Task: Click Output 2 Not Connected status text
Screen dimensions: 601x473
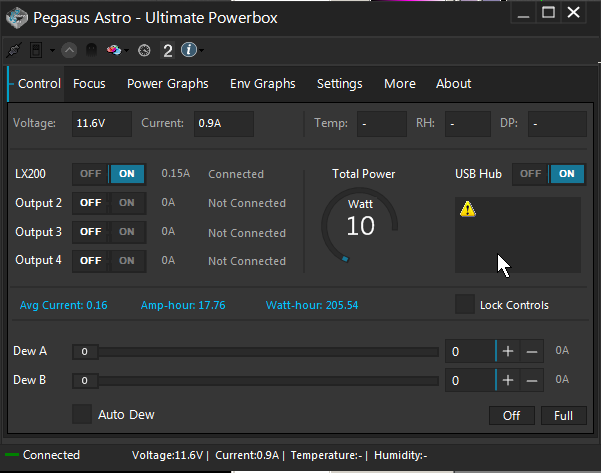Action: pyautogui.click(x=247, y=203)
